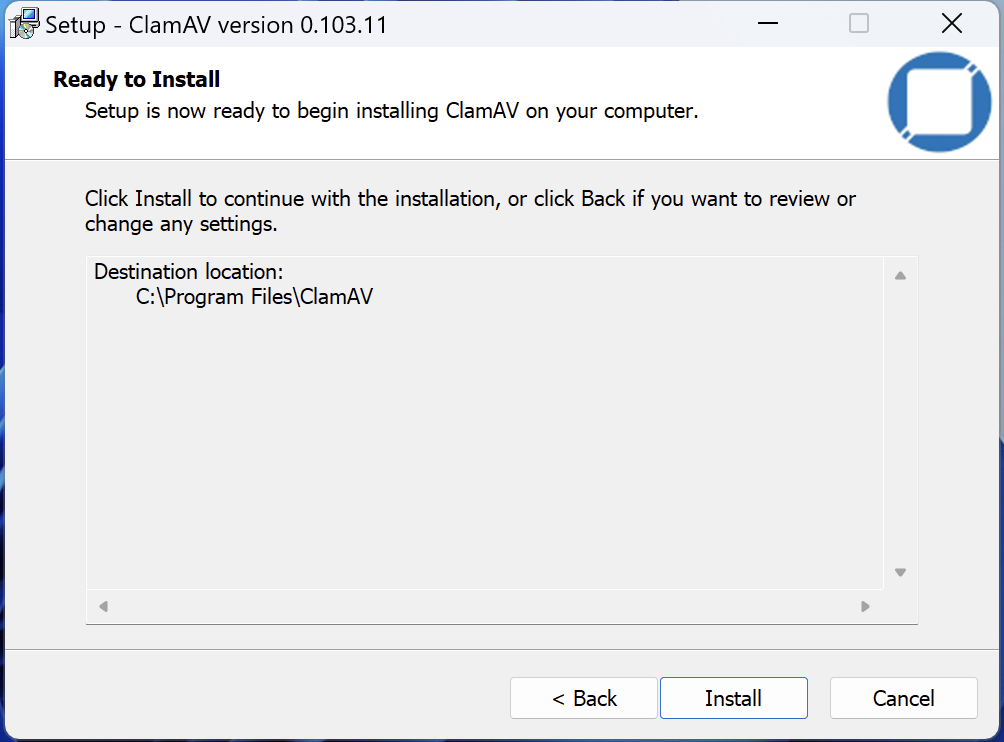This screenshot has height=742, width=1004.
Task: Click the scroll up arrow in summary box
Action: pyautogui.click(x=900, y=275)
